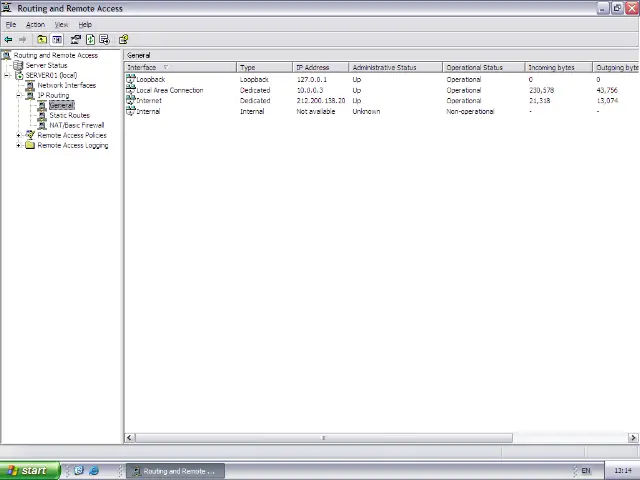Click the Back arrow toolbar icon
The image size is (640, 480).
click(8, 40)
